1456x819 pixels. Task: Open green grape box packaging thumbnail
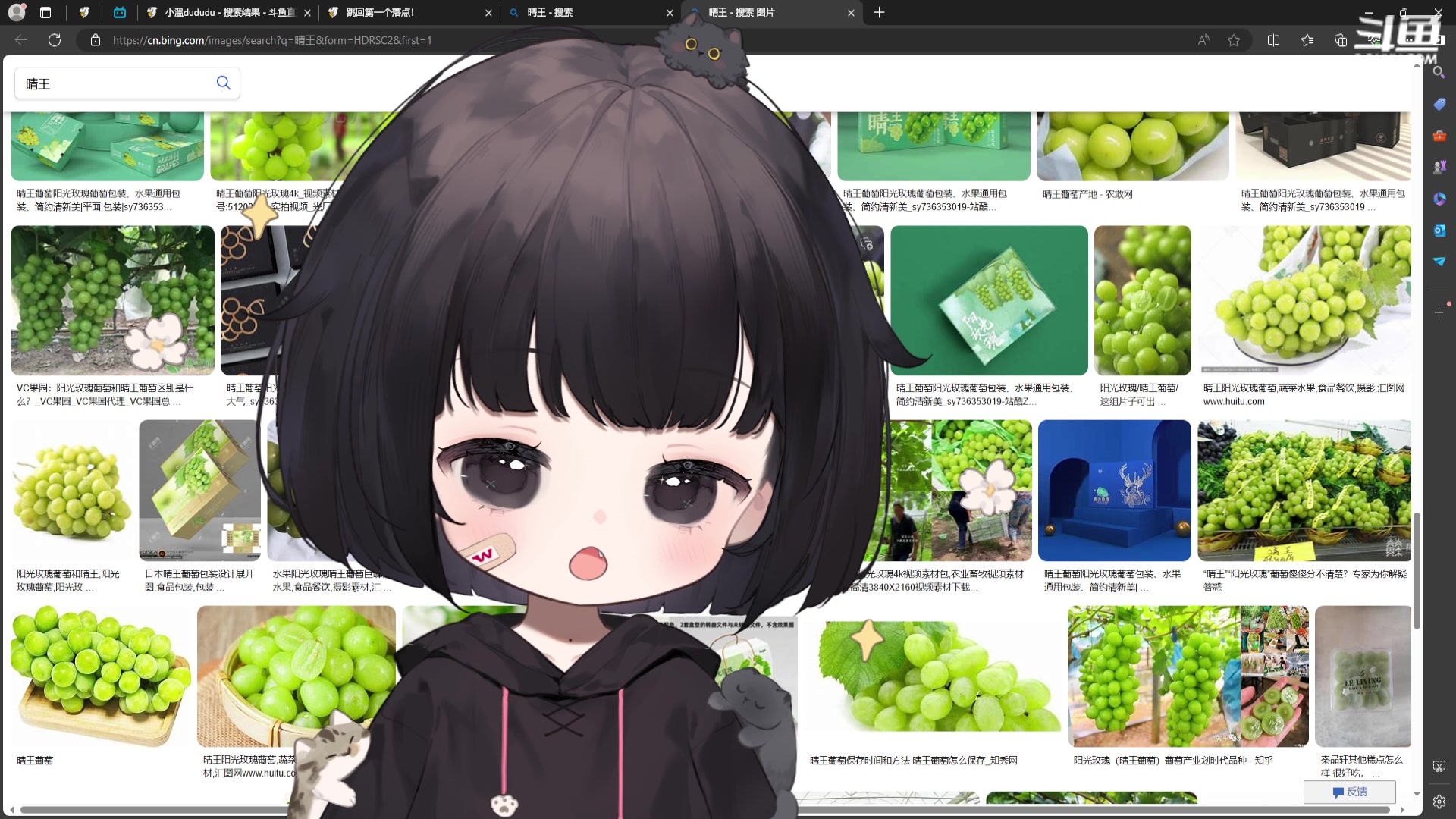point(989,300)
